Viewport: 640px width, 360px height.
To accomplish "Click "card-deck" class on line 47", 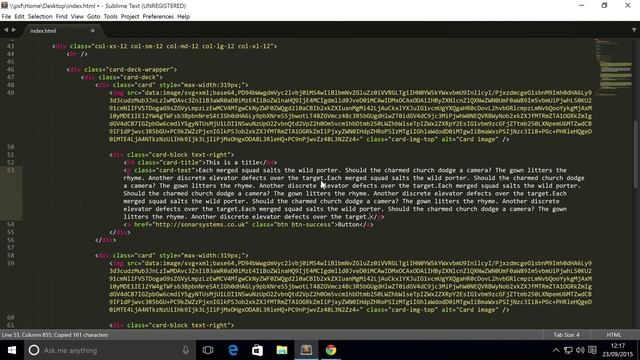I will pyautogui.click(x=139, y=77).
